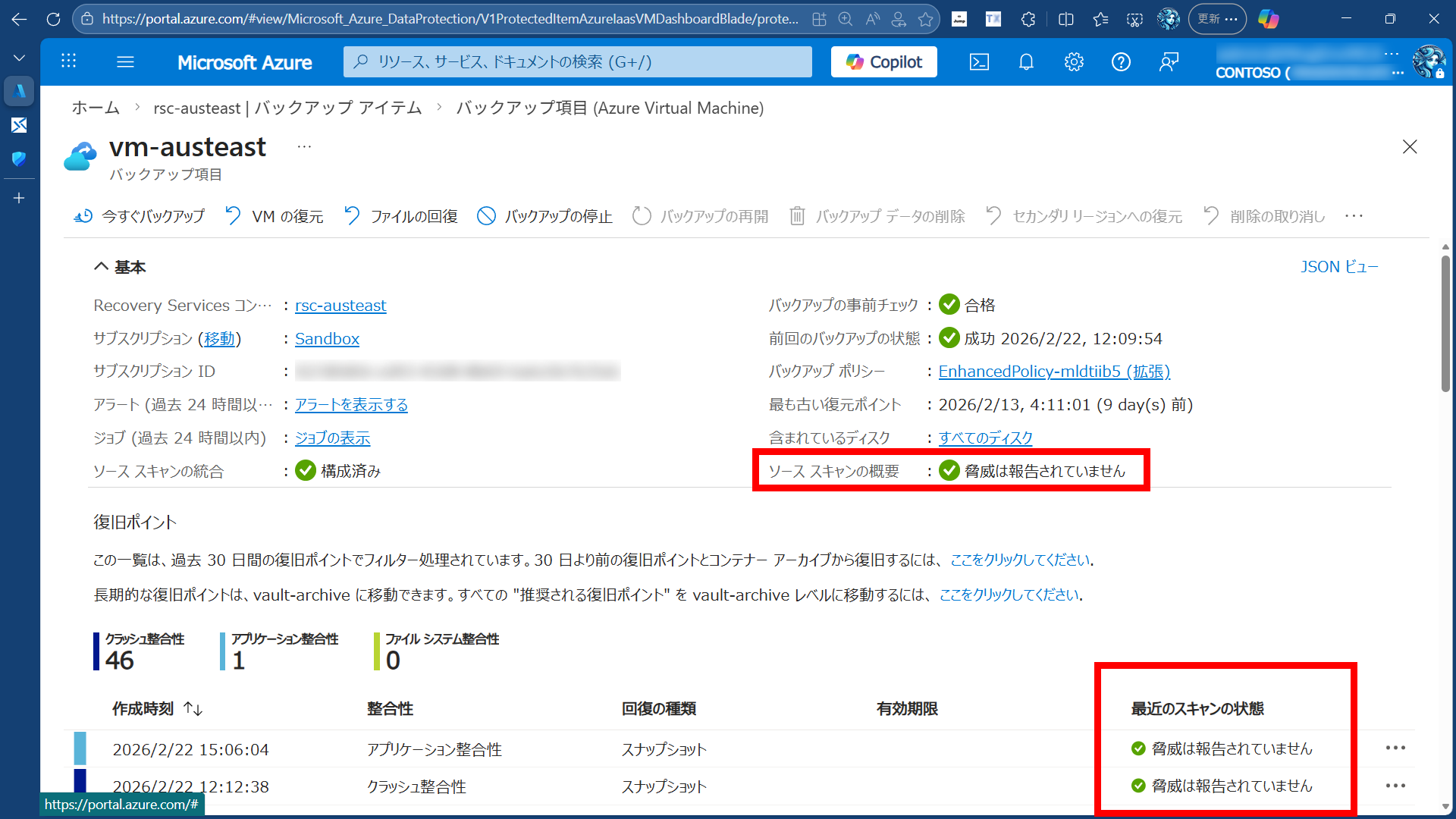This screenshot has width=1456, height=819.
Task: Navigate to ホーム breadcrumb
Action: 96,108
